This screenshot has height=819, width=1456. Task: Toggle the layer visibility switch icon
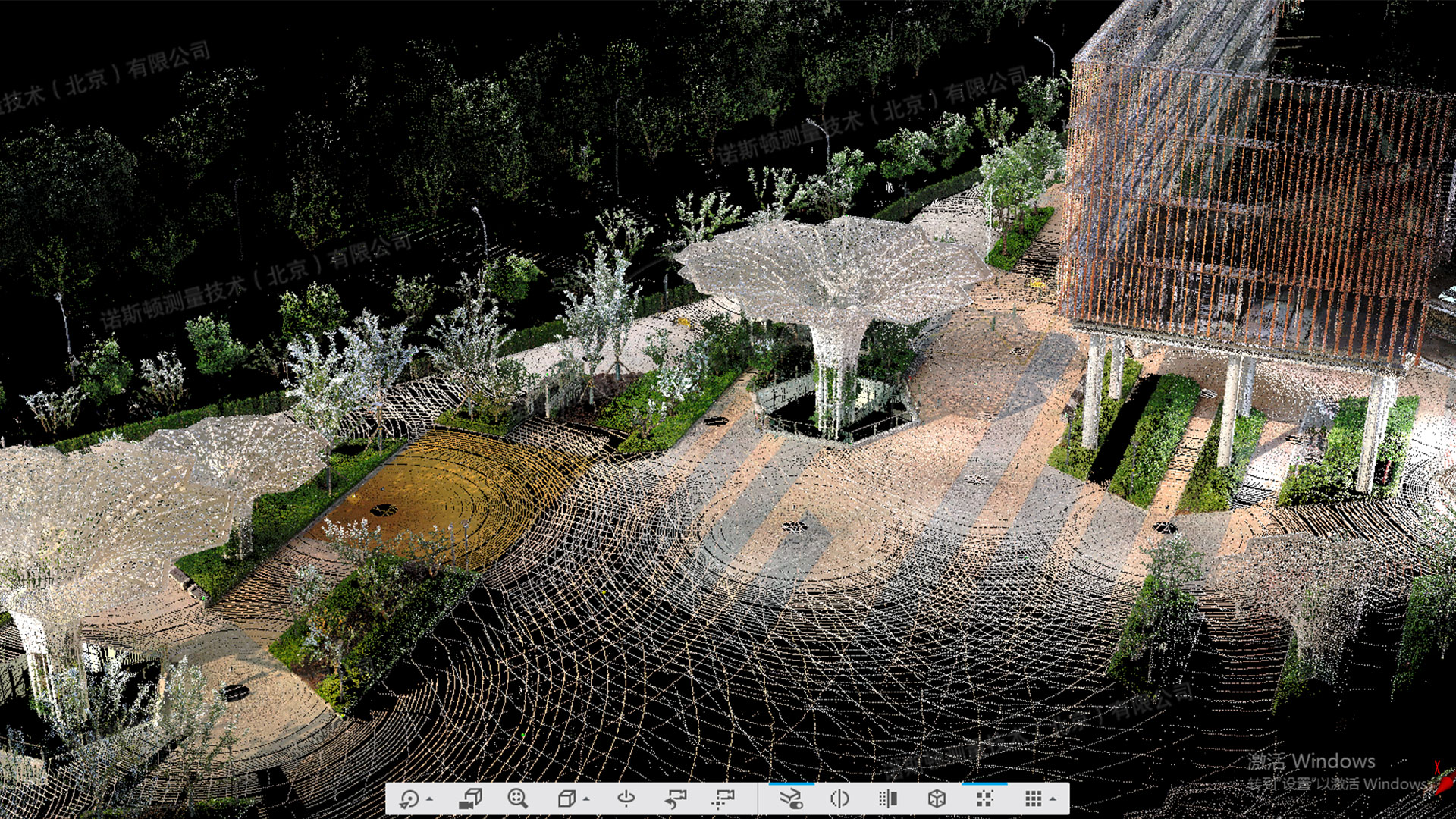[x=791, y=799]
